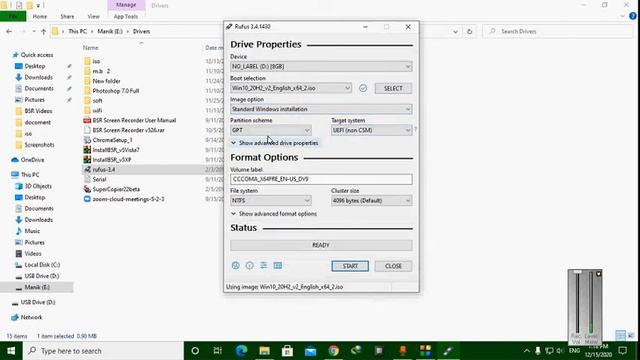Open Boot selection dropdown
This screenshot has width=640, height=360.
pos(291,88)
